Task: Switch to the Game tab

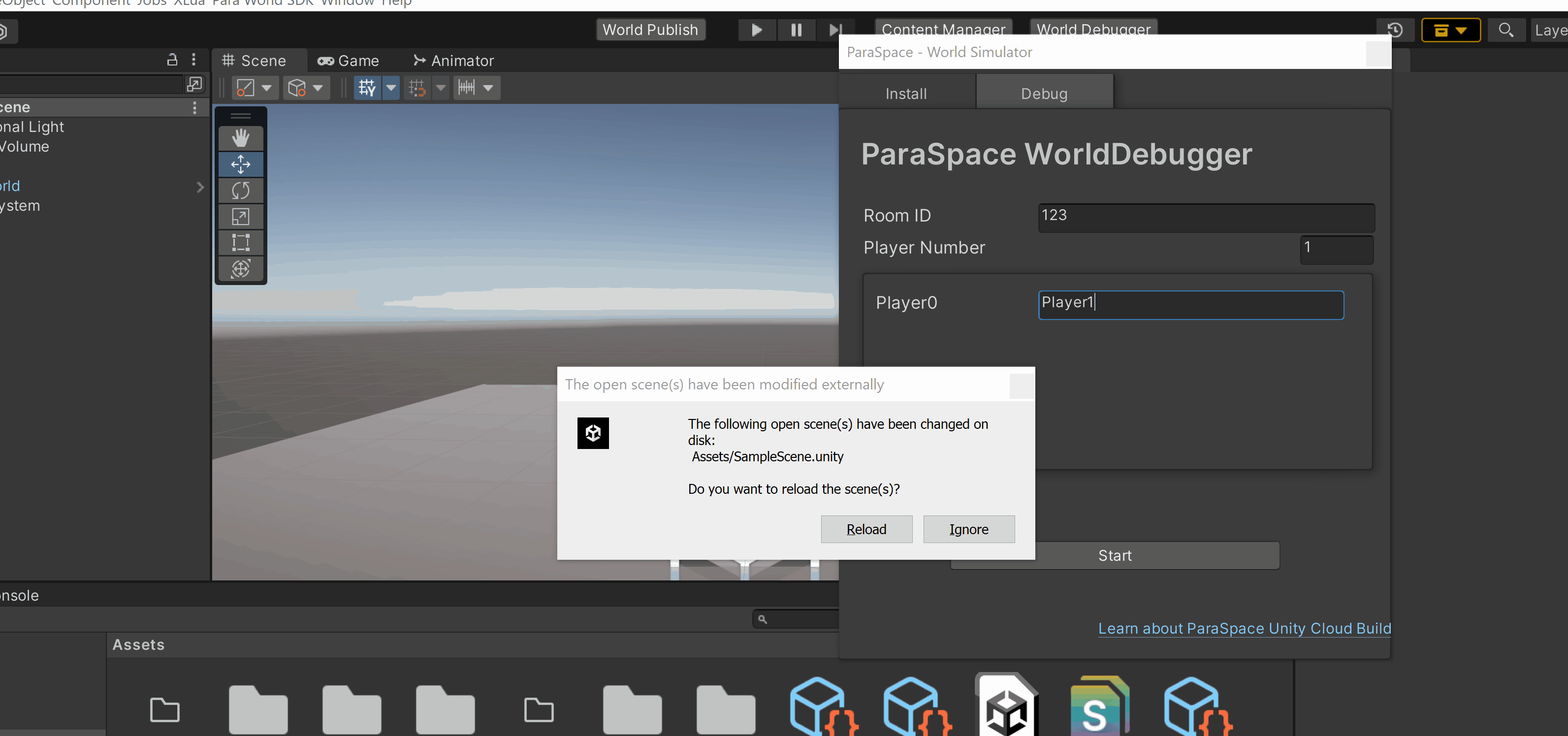Action: [349, 61]
